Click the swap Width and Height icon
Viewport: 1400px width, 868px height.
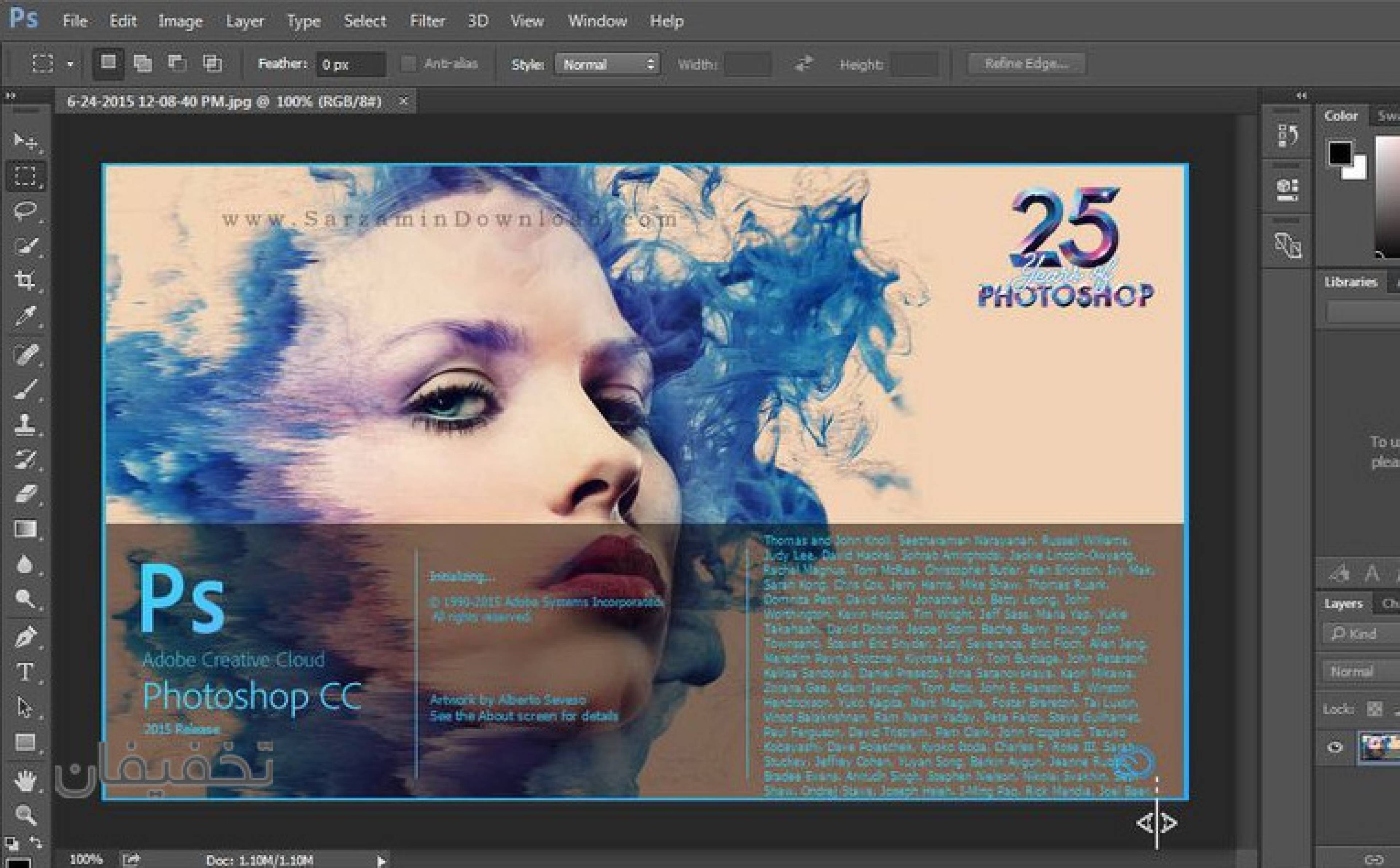pos(804,64)
